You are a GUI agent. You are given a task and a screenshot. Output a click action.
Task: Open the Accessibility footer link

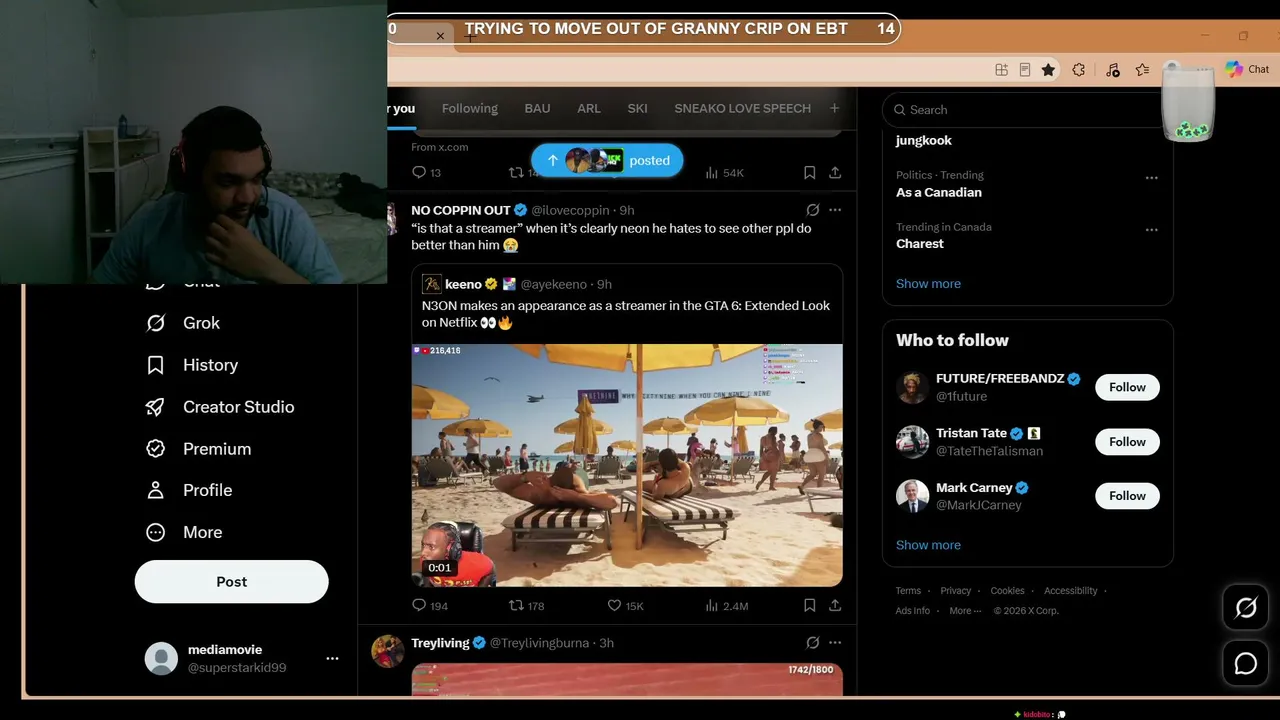coord(1071,591)
